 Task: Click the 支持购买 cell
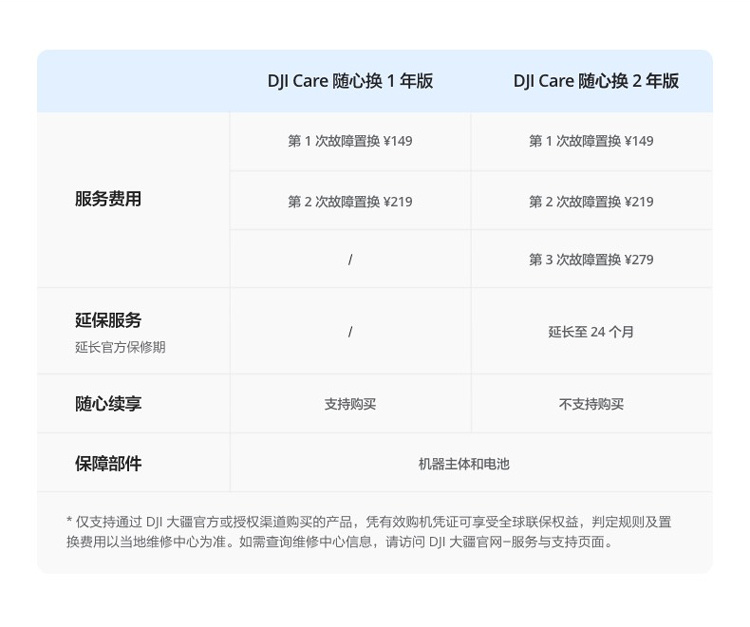point(350,404)
